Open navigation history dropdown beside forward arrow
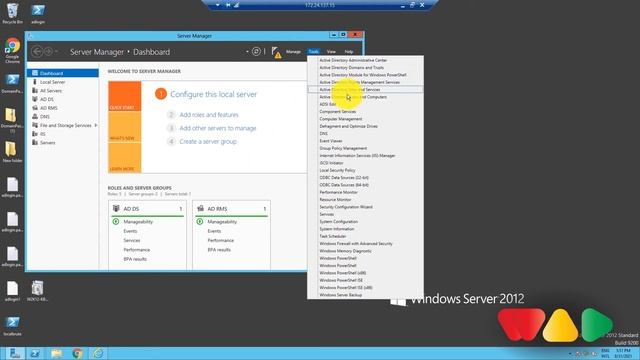The image size is (640, 360). [56, 52]
